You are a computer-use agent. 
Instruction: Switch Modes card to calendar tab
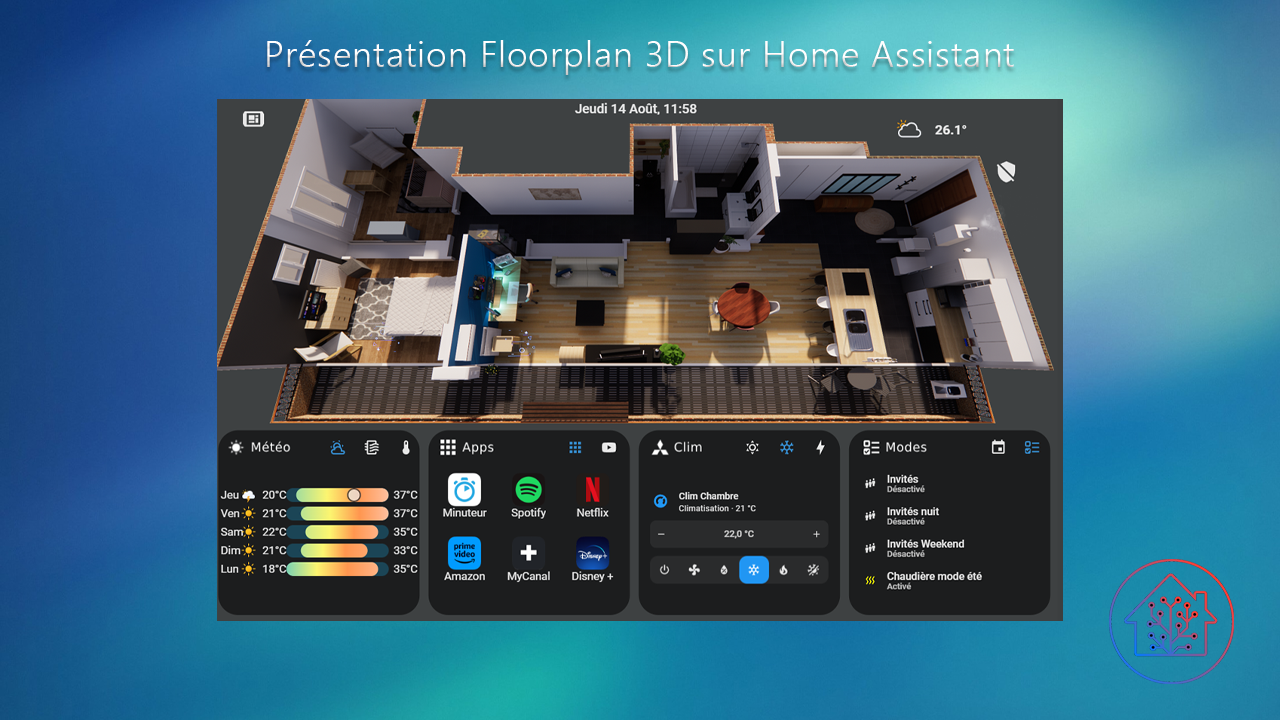pos(998,448)
